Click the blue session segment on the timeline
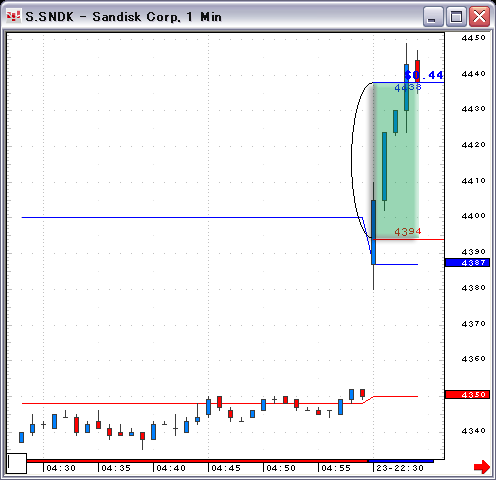The height and width of the screenshot is (480, 496). (x=401, y=461)
